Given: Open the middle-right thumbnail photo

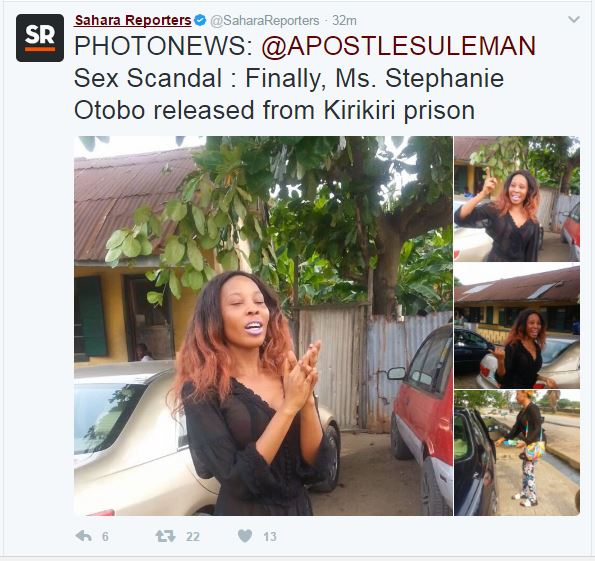Looking at the screenshot, I should tap(517, 326).
